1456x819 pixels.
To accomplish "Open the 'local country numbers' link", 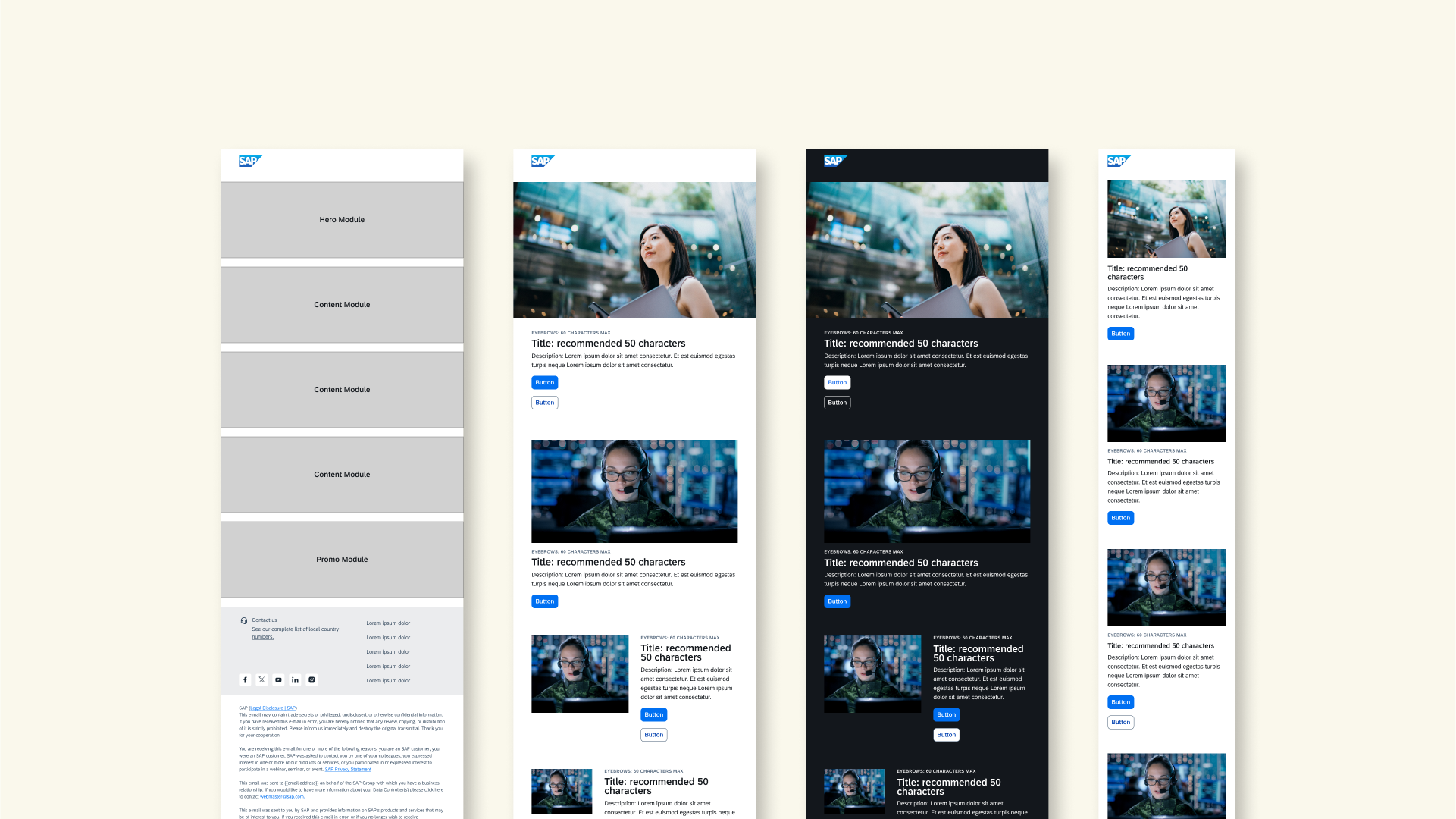I will pyautogui.click(x=323, y=629).
